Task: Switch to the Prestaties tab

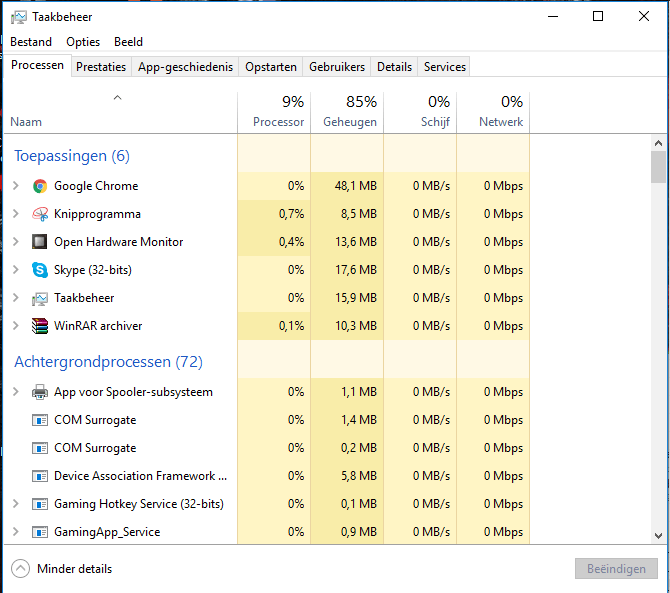Action: click(101, 67)
